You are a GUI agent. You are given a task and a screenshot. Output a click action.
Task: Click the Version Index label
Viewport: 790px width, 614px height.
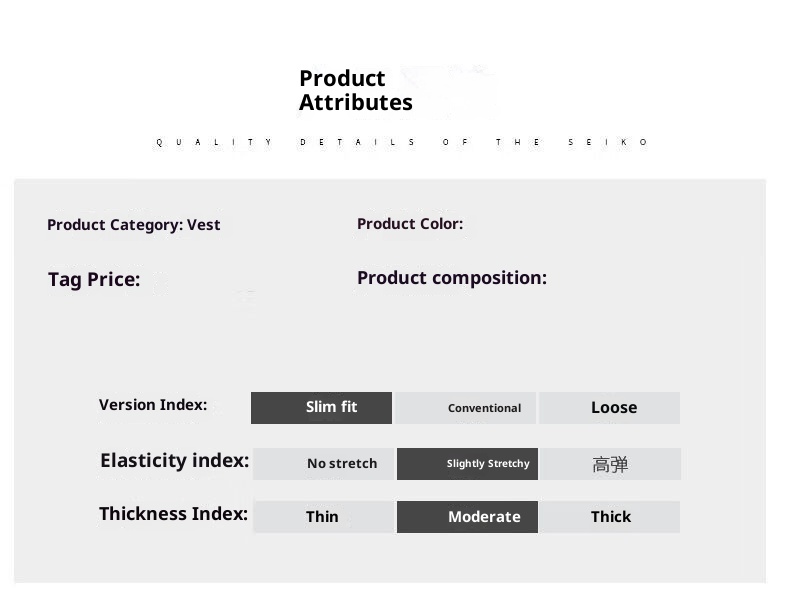click(x=153, y=405)
